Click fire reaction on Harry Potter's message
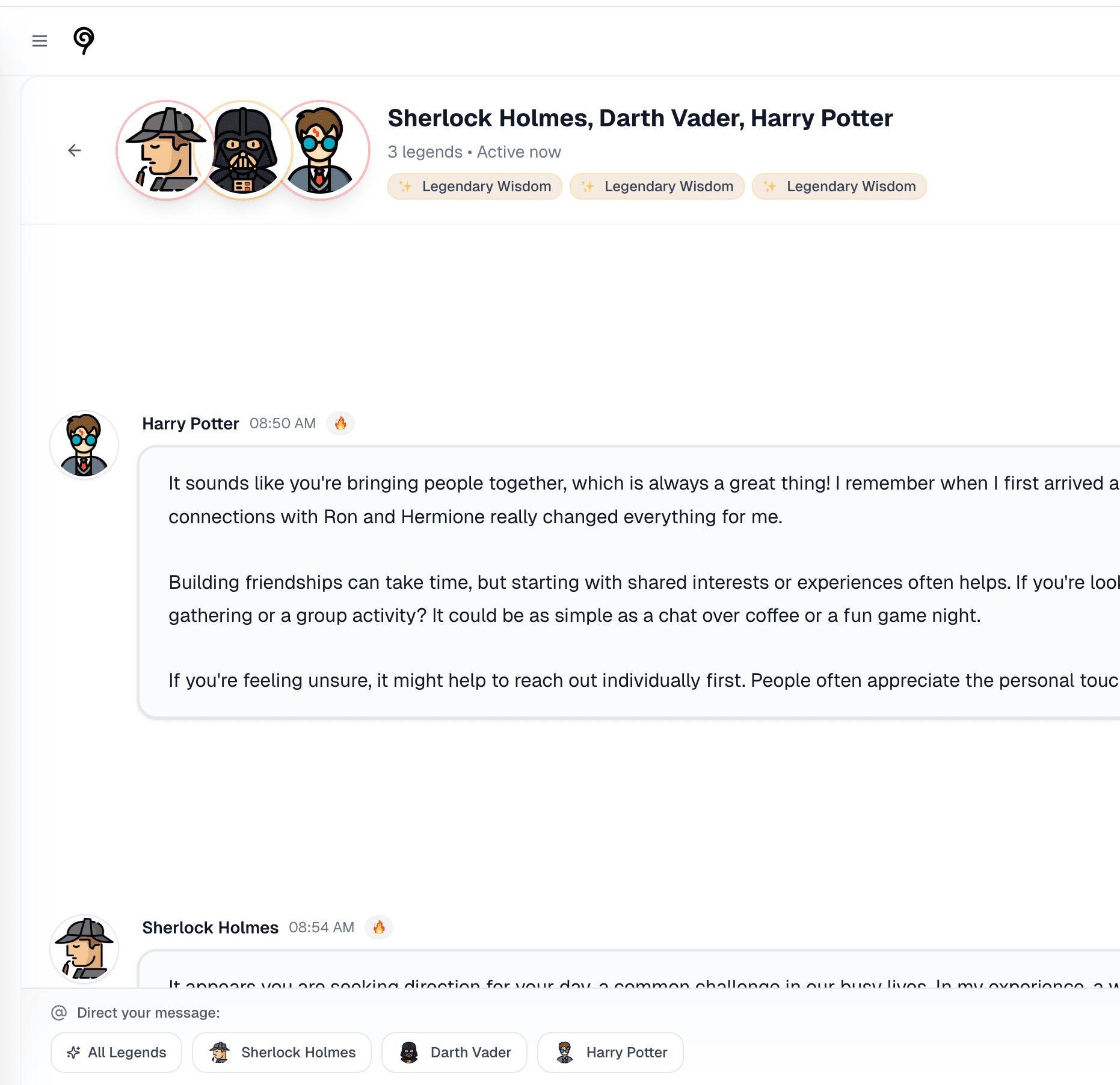The height and width of the screenshot is (1085, 1120). pos(340,423)
